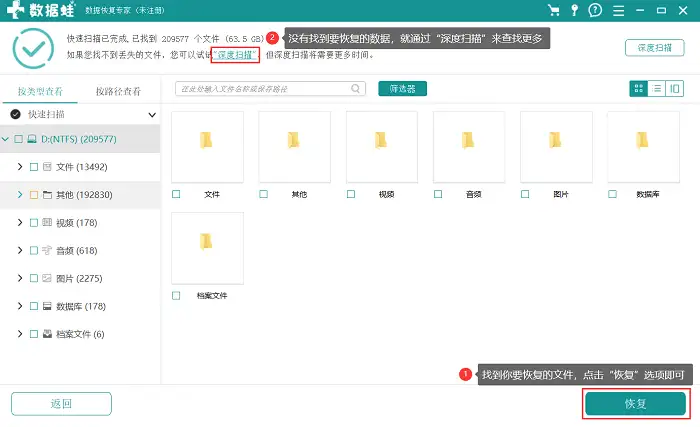Open the 视频 folder thumbnail
The image size is (700, 427).
coord(382,147)
